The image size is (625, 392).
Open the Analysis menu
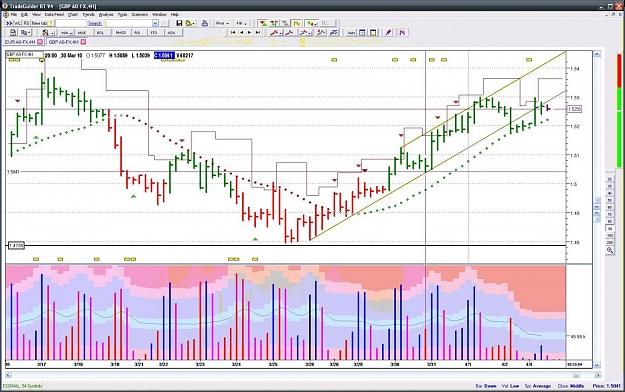click(x=106, y=14)
